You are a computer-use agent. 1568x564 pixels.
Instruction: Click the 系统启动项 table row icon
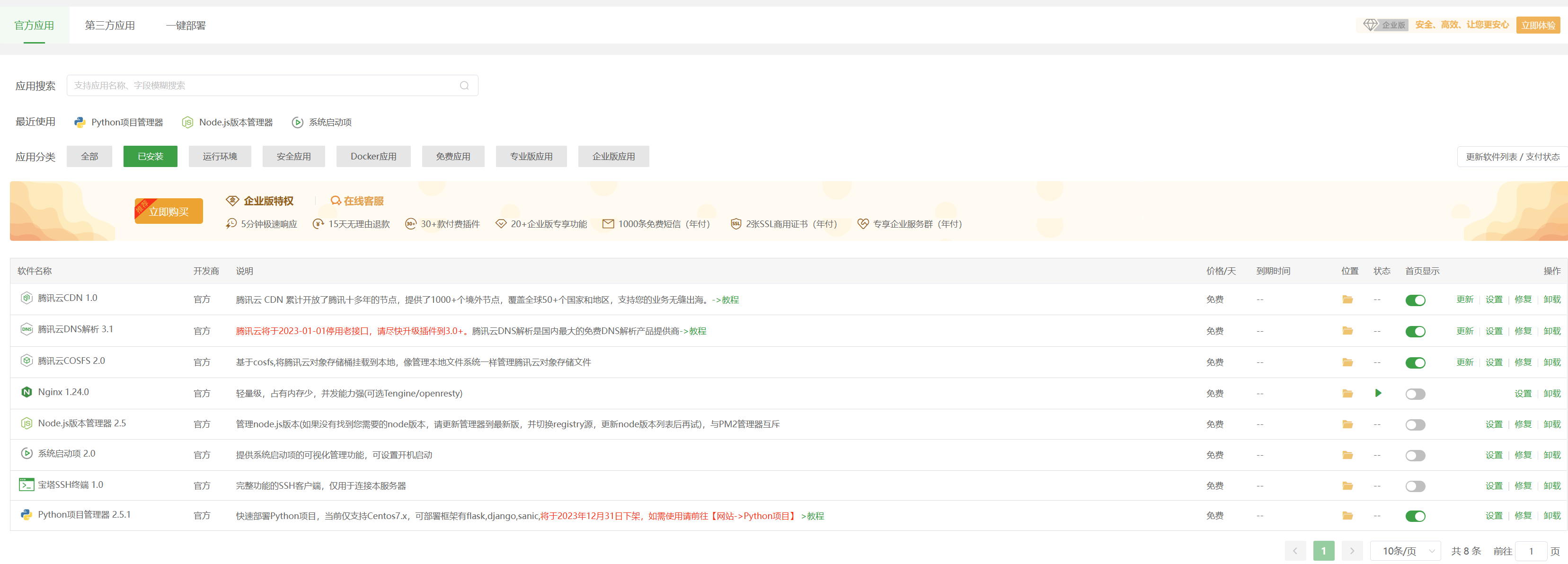point(26,453)
